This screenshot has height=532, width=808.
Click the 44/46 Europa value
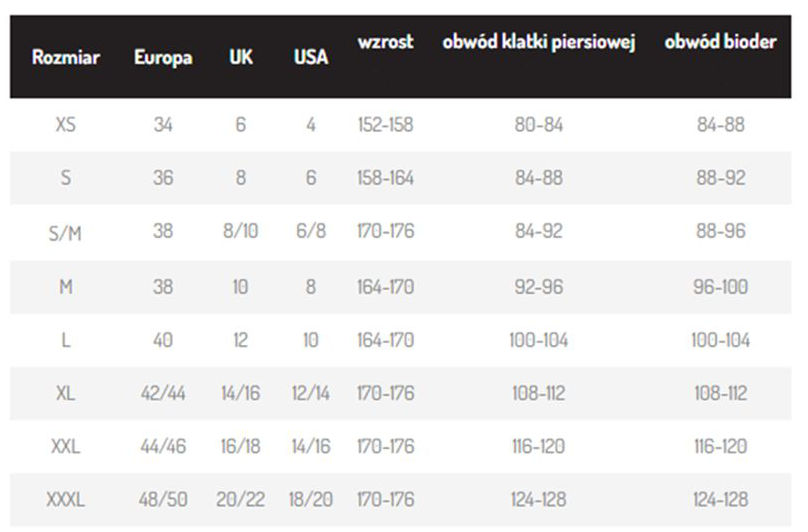(163, 446)
